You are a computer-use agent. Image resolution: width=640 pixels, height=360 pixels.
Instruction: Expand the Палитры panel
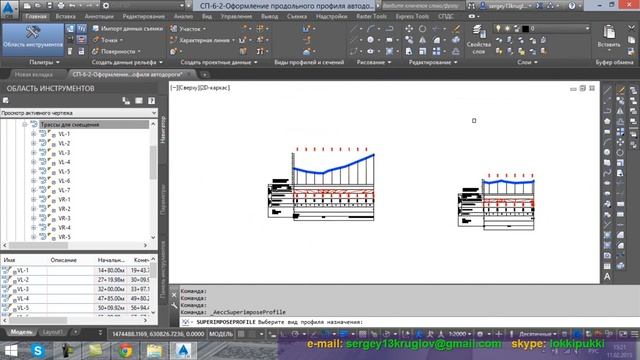coord(44,62)
